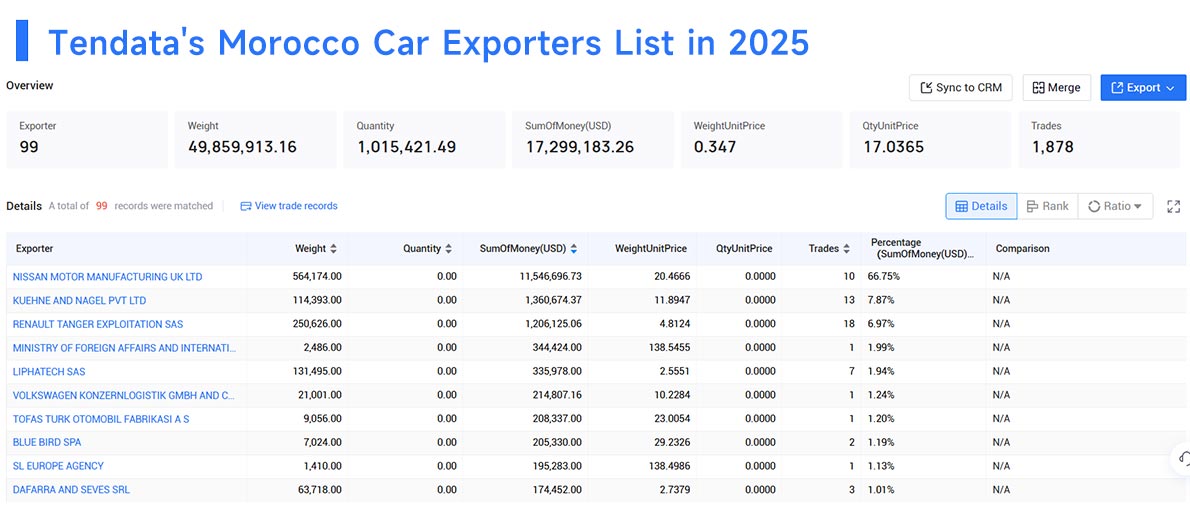Screen dimensions: 1190x510
Task: Sort by the Quantity column arrows
Action: pyautogui.click(x=449, y=248)
